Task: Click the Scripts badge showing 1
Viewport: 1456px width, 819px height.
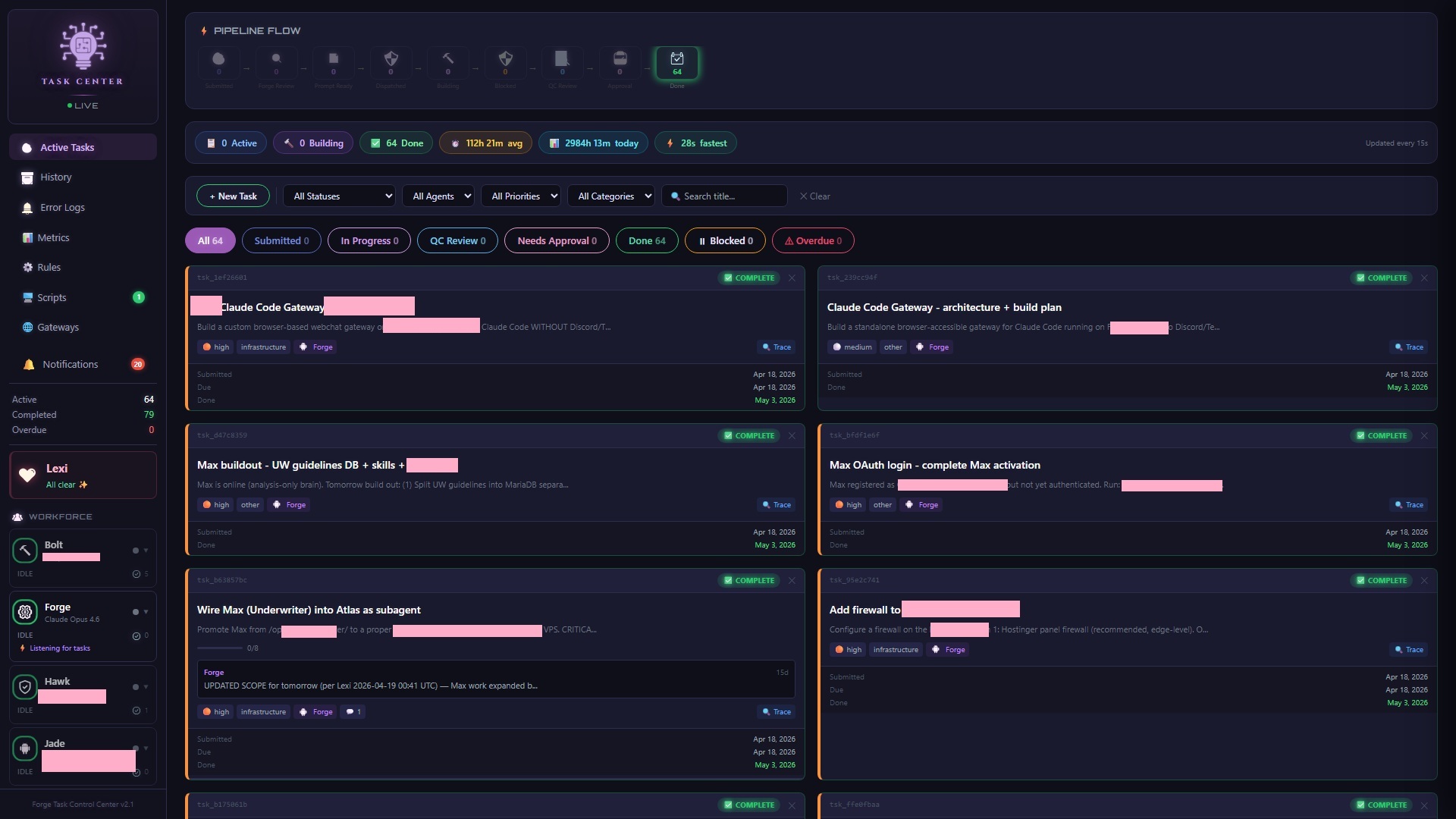Action: [x=139, y=297]
